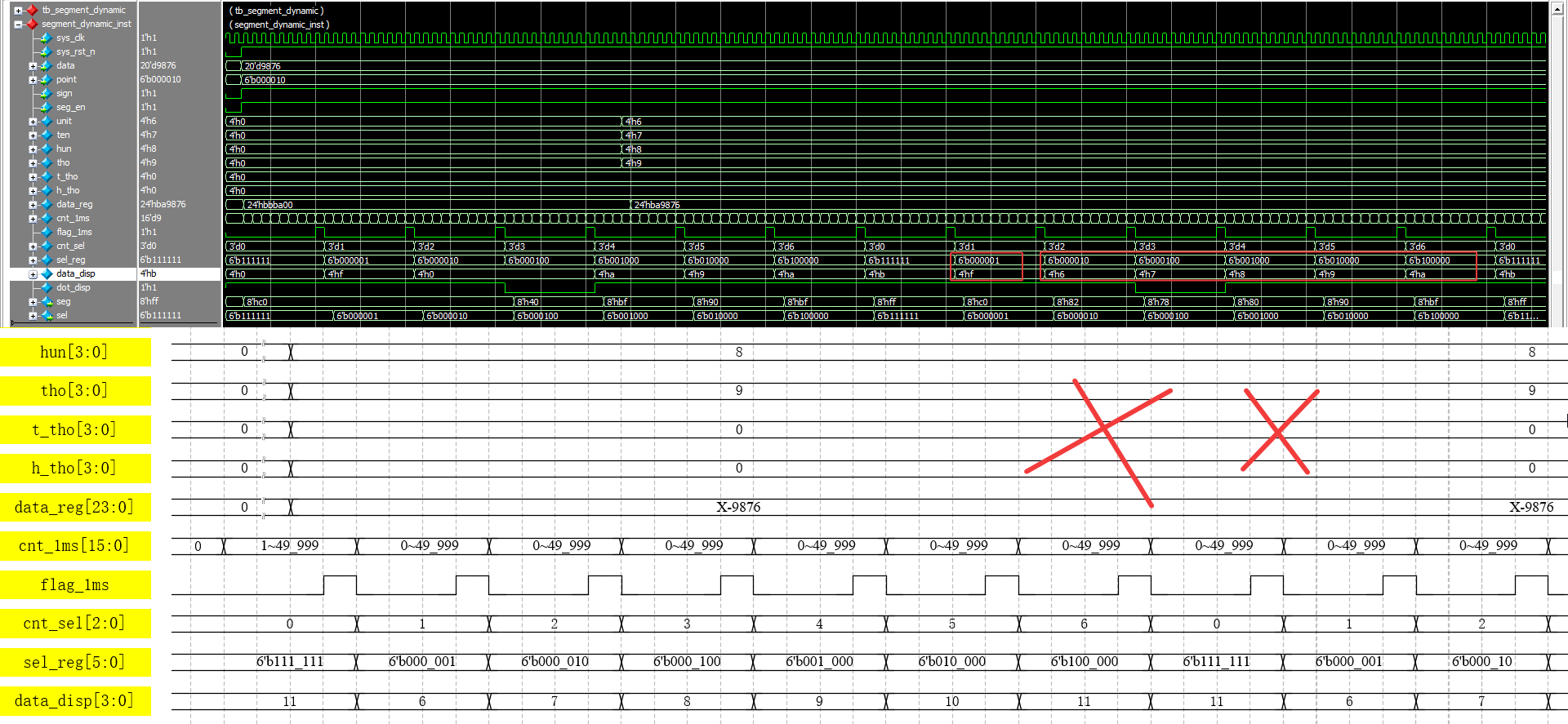This screenshot has height=724, width=1568.
Task: Click the blue diamond icon beside cnt_1ms
Action: (47, 218)
